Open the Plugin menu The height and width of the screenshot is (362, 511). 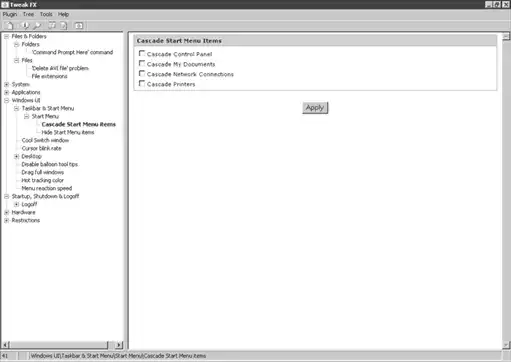(x=10, y=14)
